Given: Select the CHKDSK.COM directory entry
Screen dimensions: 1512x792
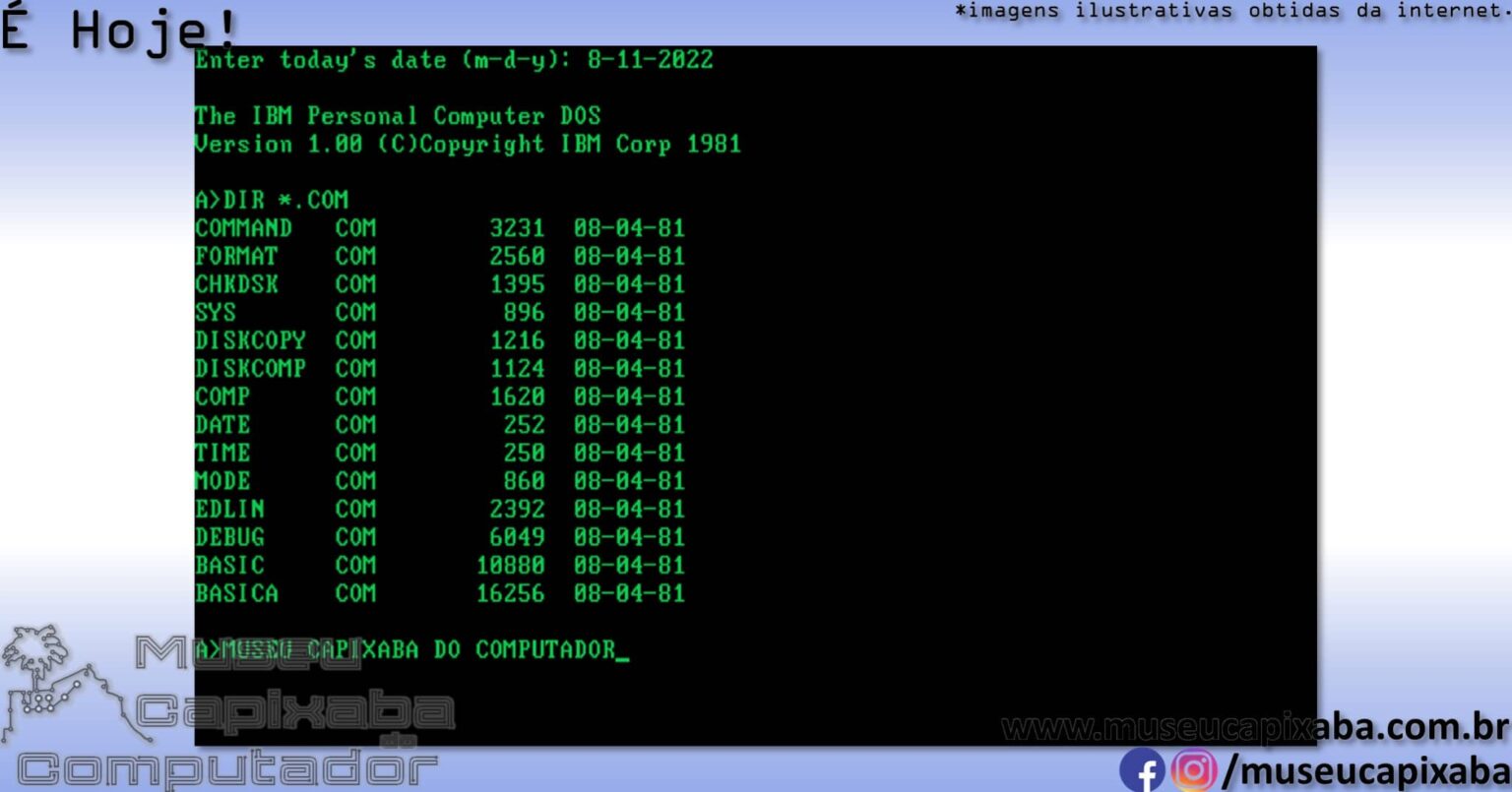Looking at the screenshot, I should 285,284.
